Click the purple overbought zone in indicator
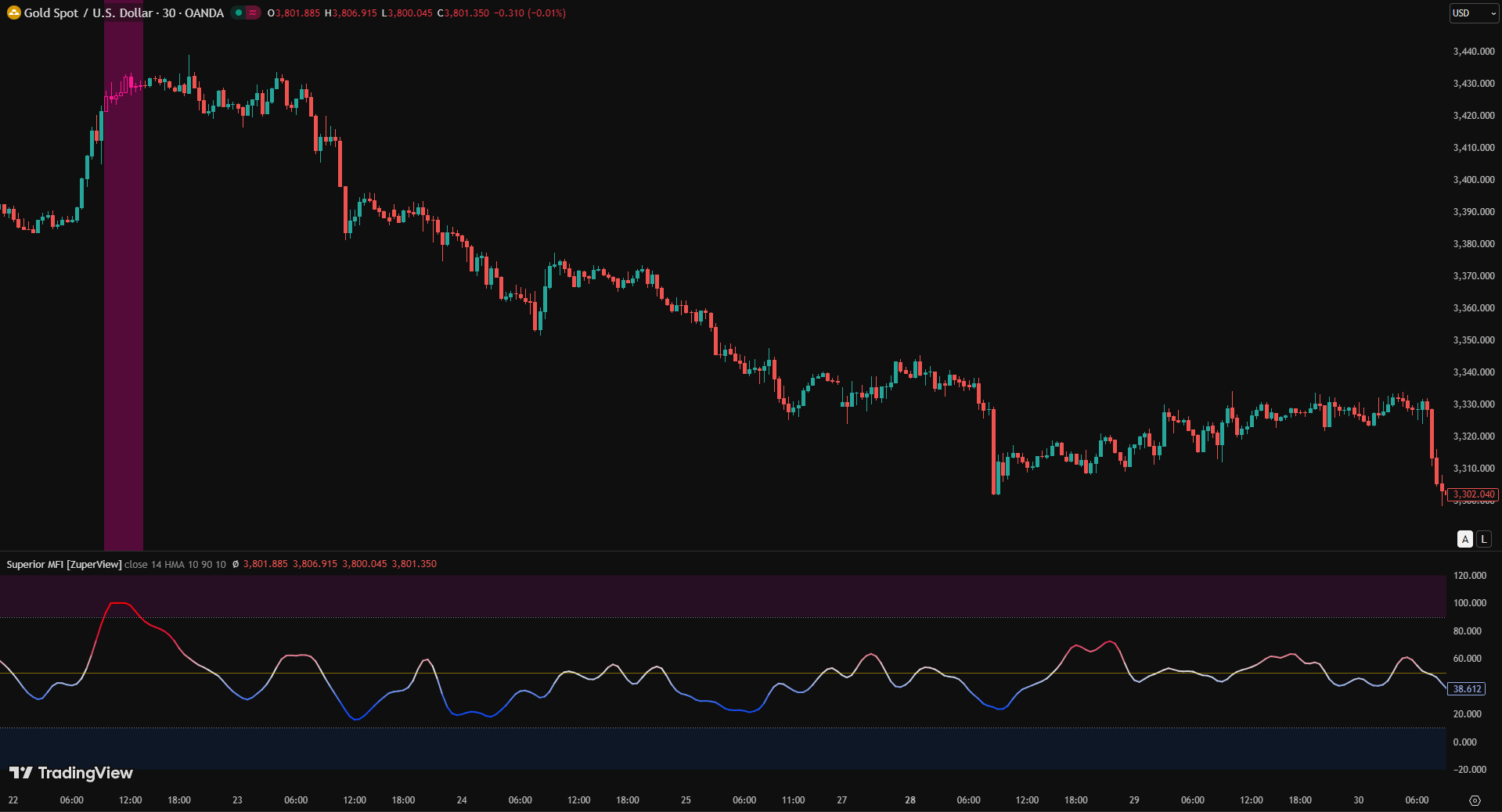The width and height of the screenshot is (1502, 812). pyautogui.click(x=704, y=596)
